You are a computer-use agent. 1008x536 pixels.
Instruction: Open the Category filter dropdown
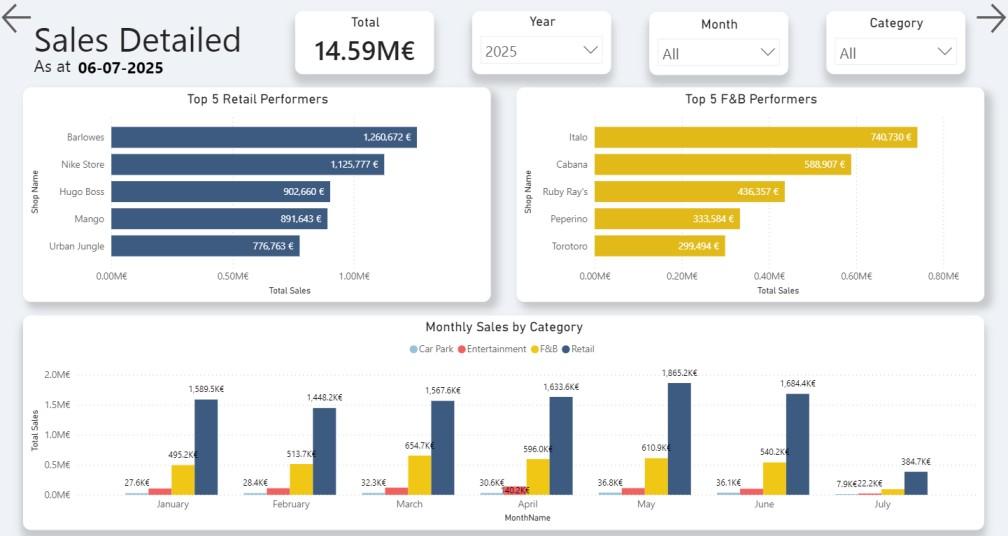click(896, 53)
